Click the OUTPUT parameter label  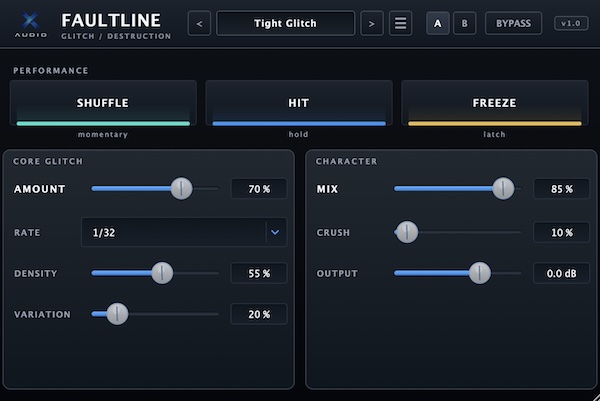[x=337, y=274]
